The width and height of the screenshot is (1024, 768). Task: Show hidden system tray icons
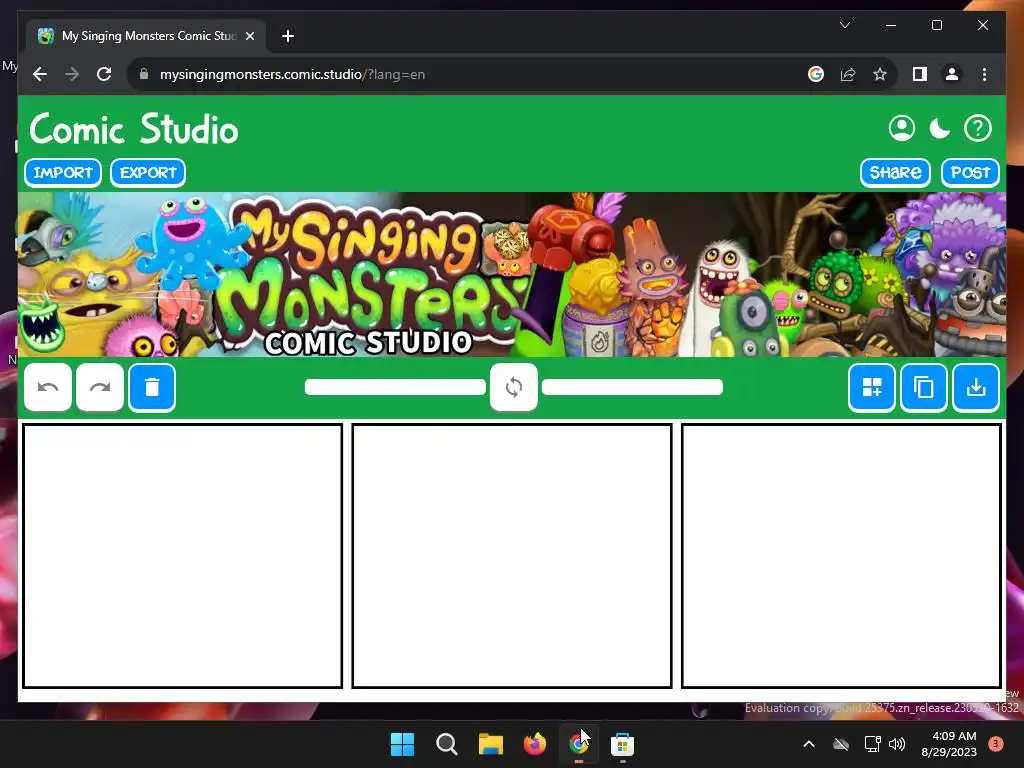[808, 744]
